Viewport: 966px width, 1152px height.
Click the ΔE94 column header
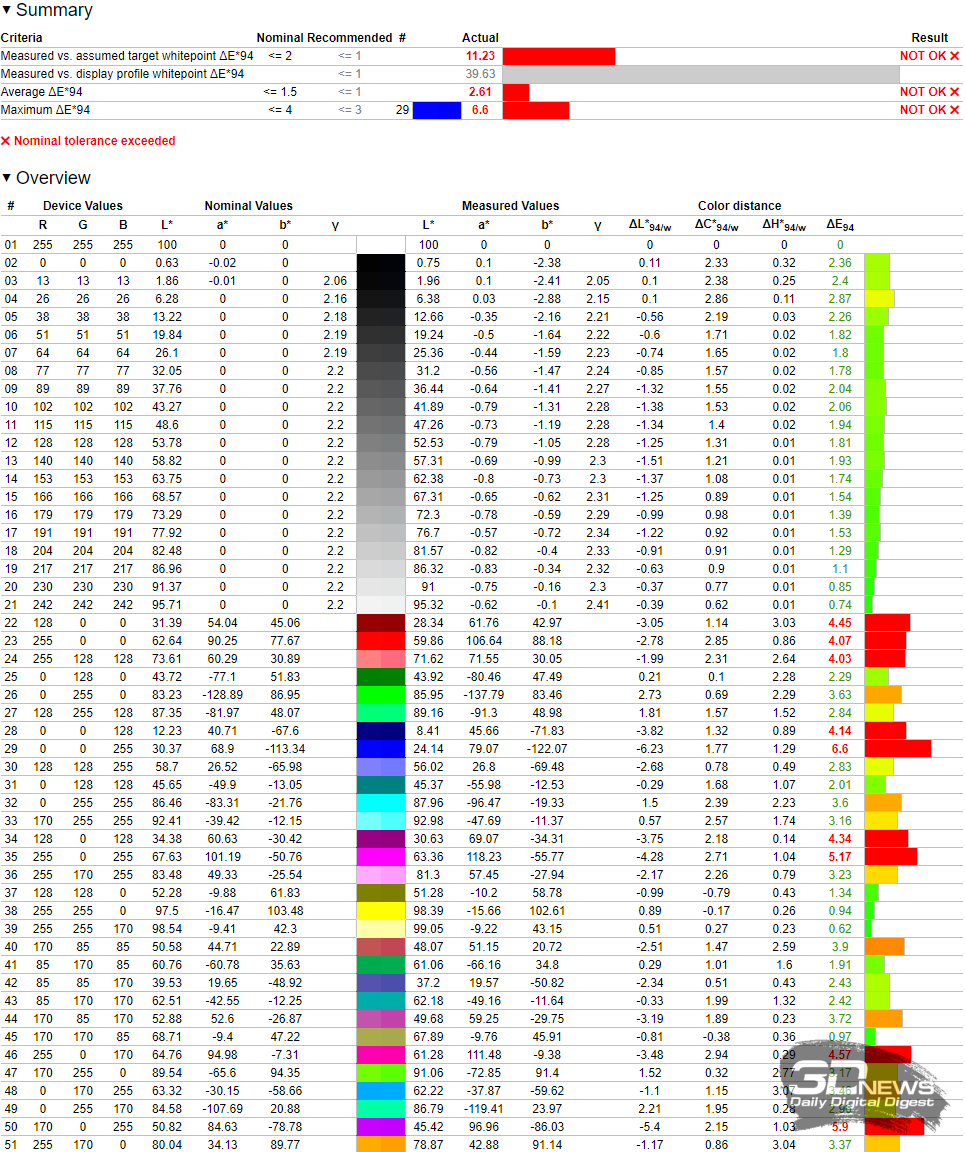pos(840,226)
